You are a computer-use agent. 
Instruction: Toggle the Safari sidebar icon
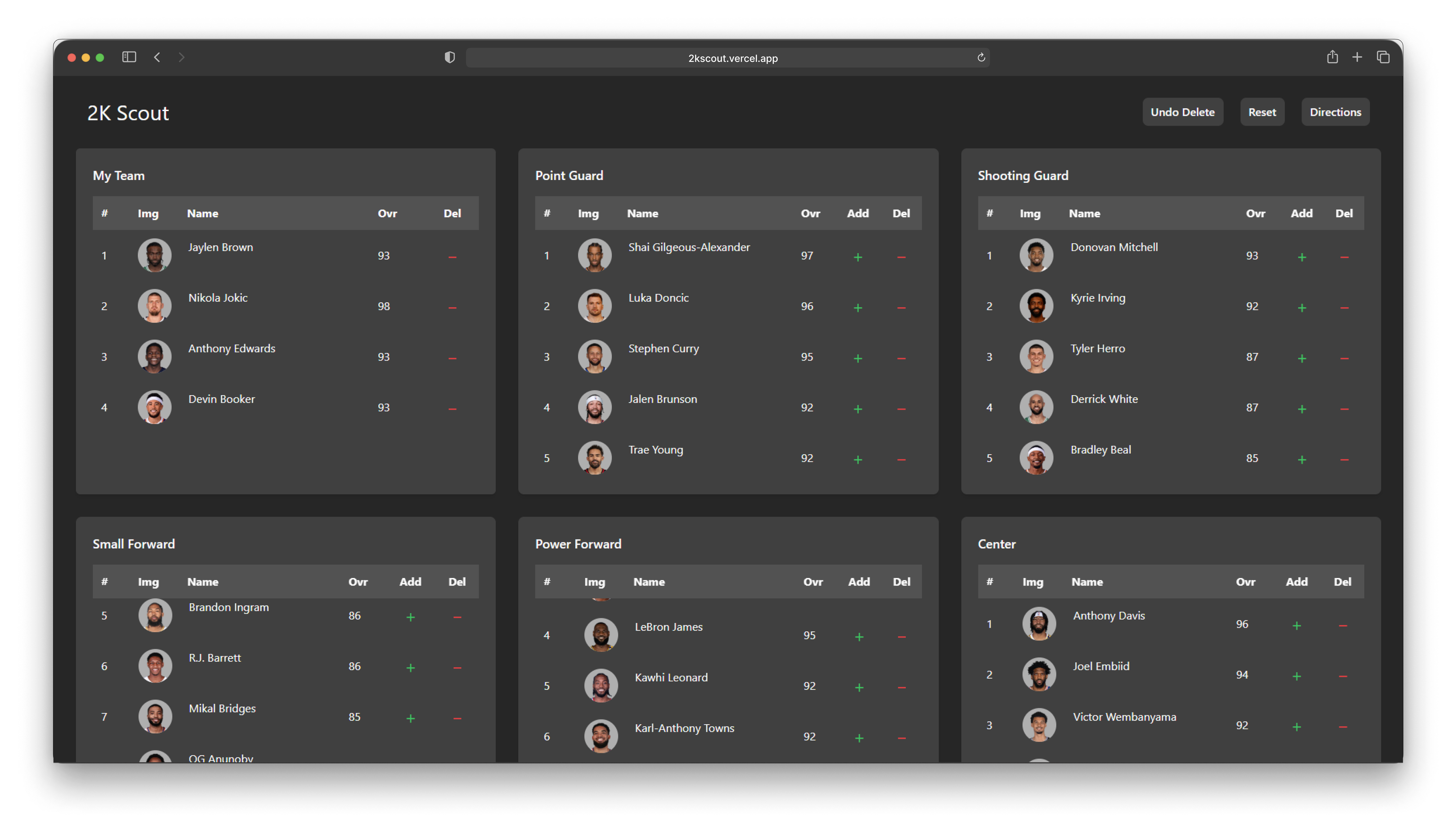(129, 57)
